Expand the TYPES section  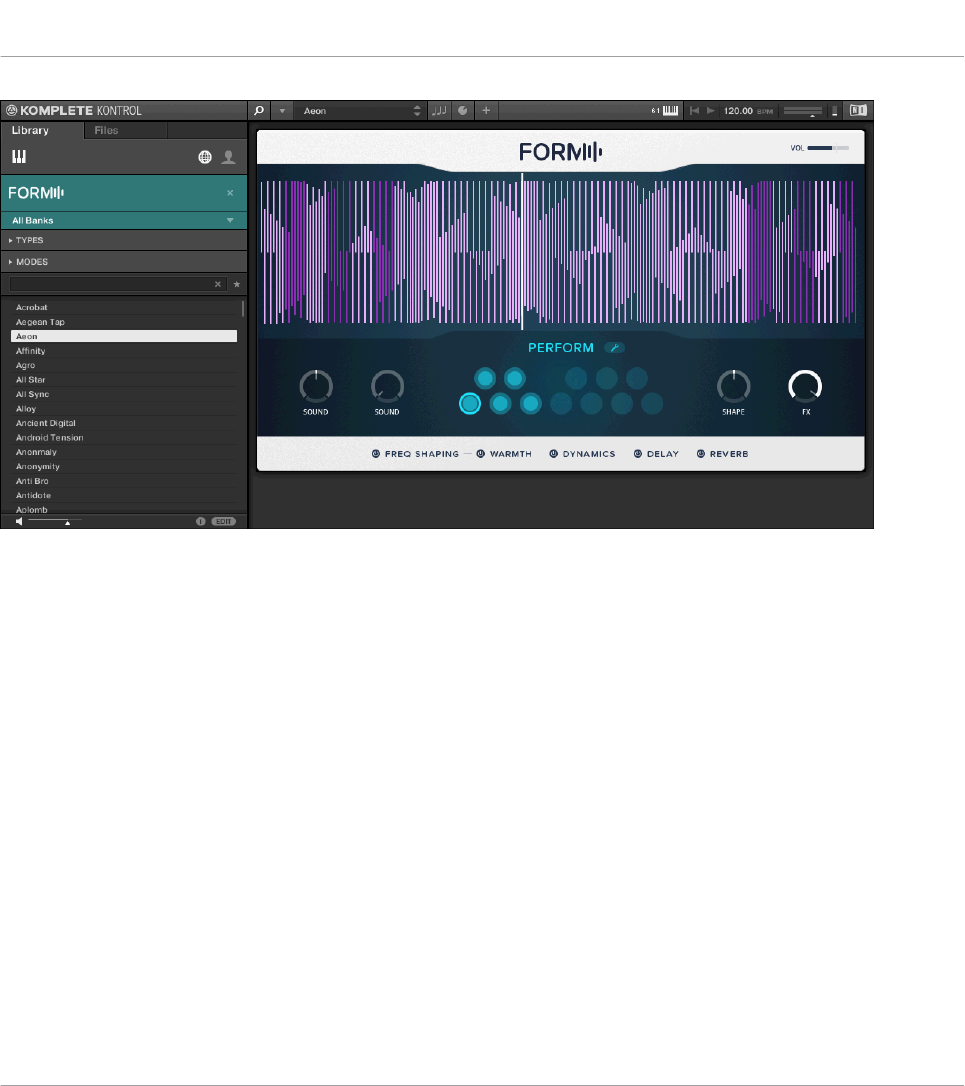pyautogui.click(x=123, y=240)
